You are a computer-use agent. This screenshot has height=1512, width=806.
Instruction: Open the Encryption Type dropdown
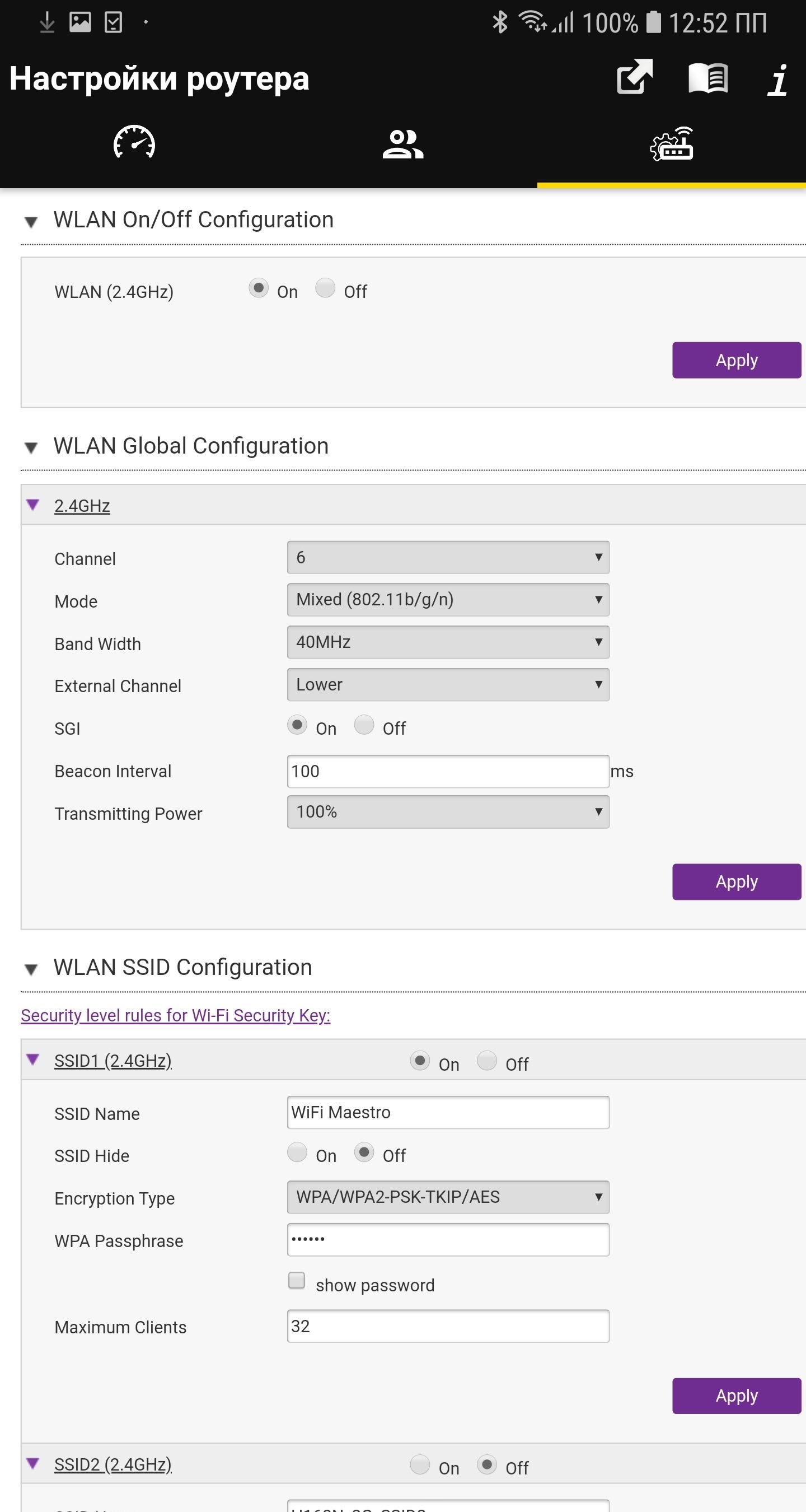(448, 1197)
